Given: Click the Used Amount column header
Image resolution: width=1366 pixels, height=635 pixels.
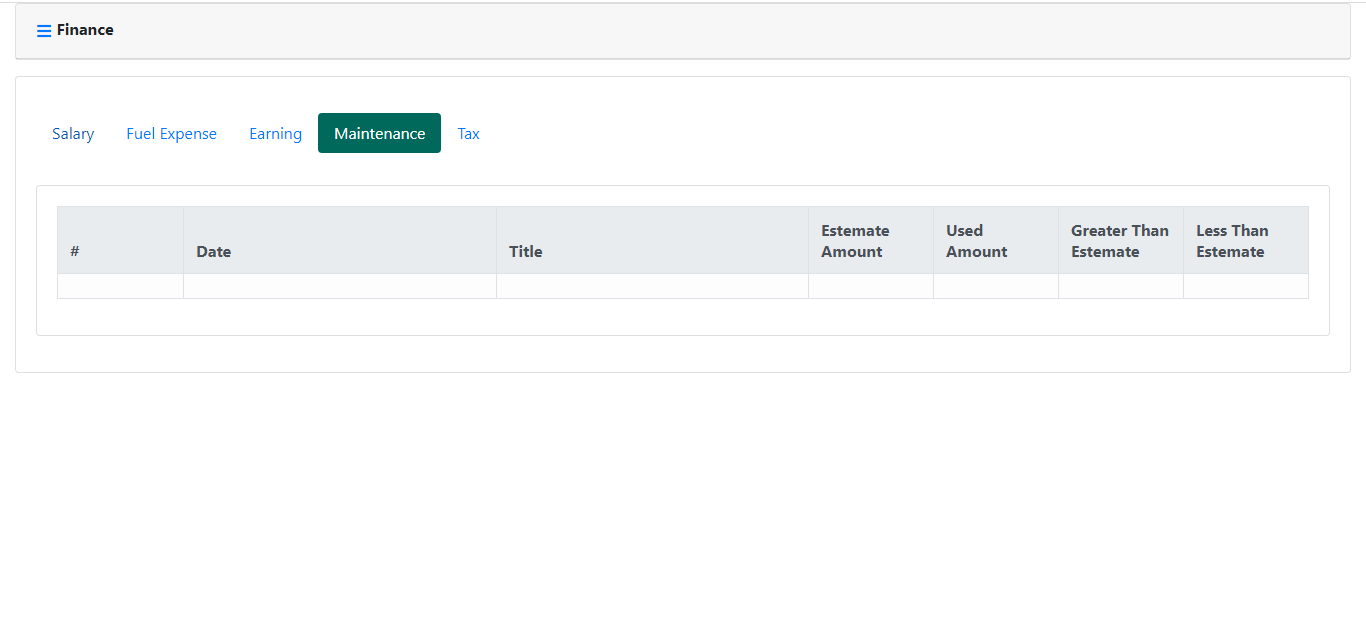Looking at the screenshot, I should (x=996, y=240).
